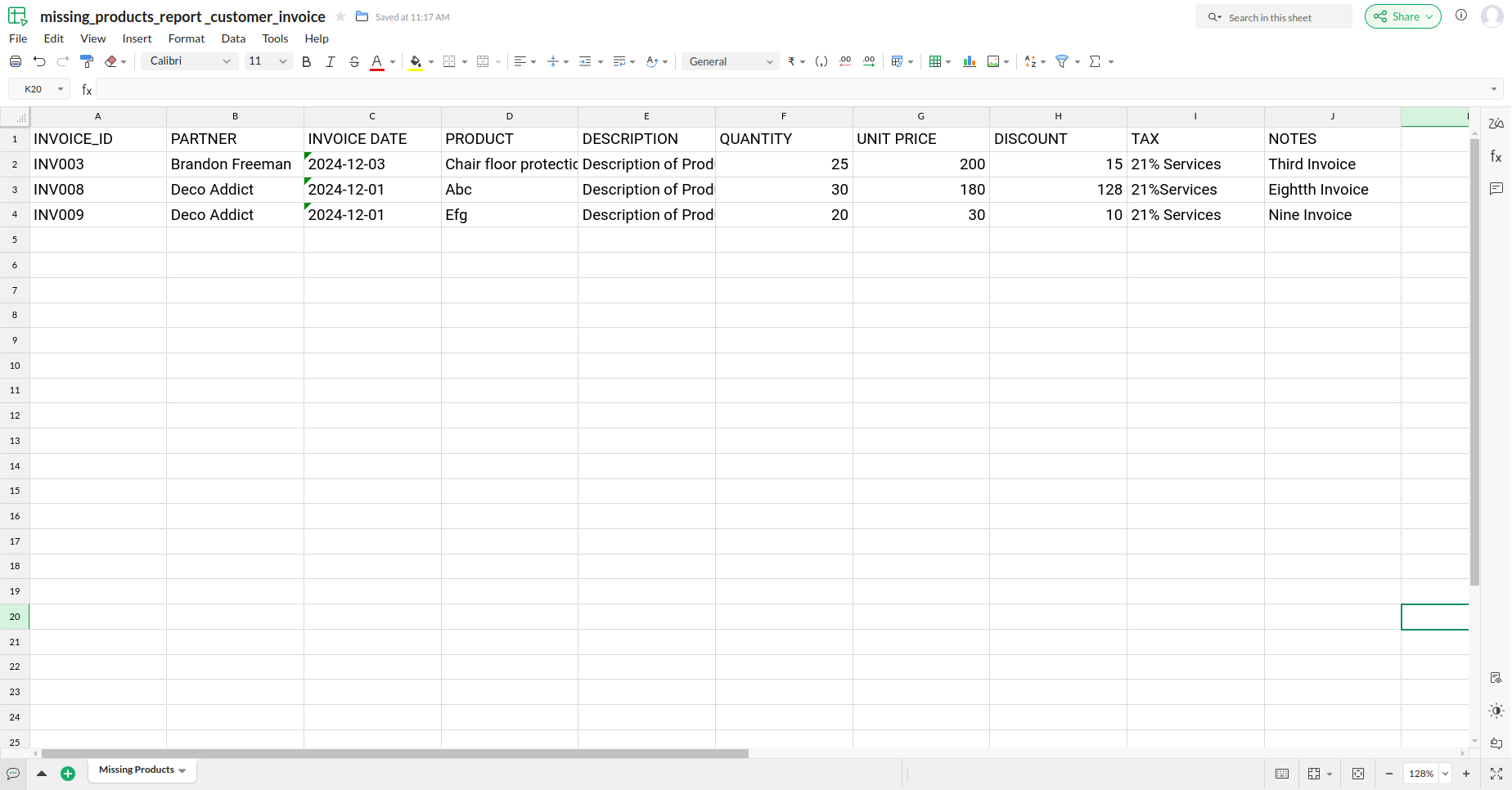The width and height of the screenshot is (1512, 790).
Task: Apply the red font color
Action: [377, 62]
